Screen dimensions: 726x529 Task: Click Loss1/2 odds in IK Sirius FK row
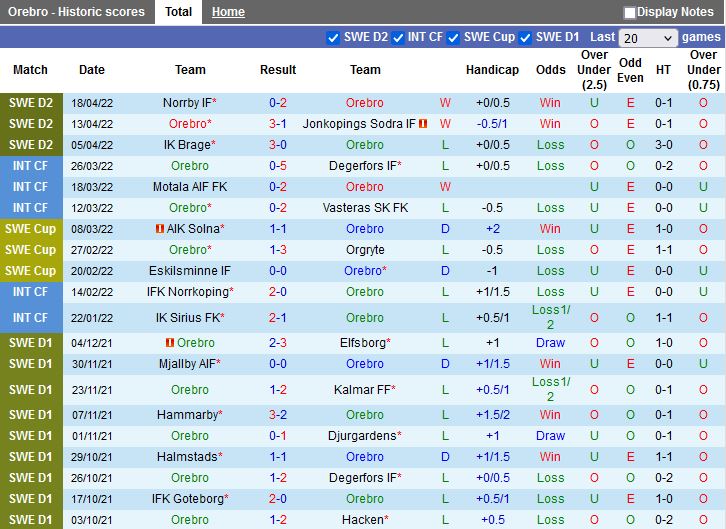tap(551, 317)
